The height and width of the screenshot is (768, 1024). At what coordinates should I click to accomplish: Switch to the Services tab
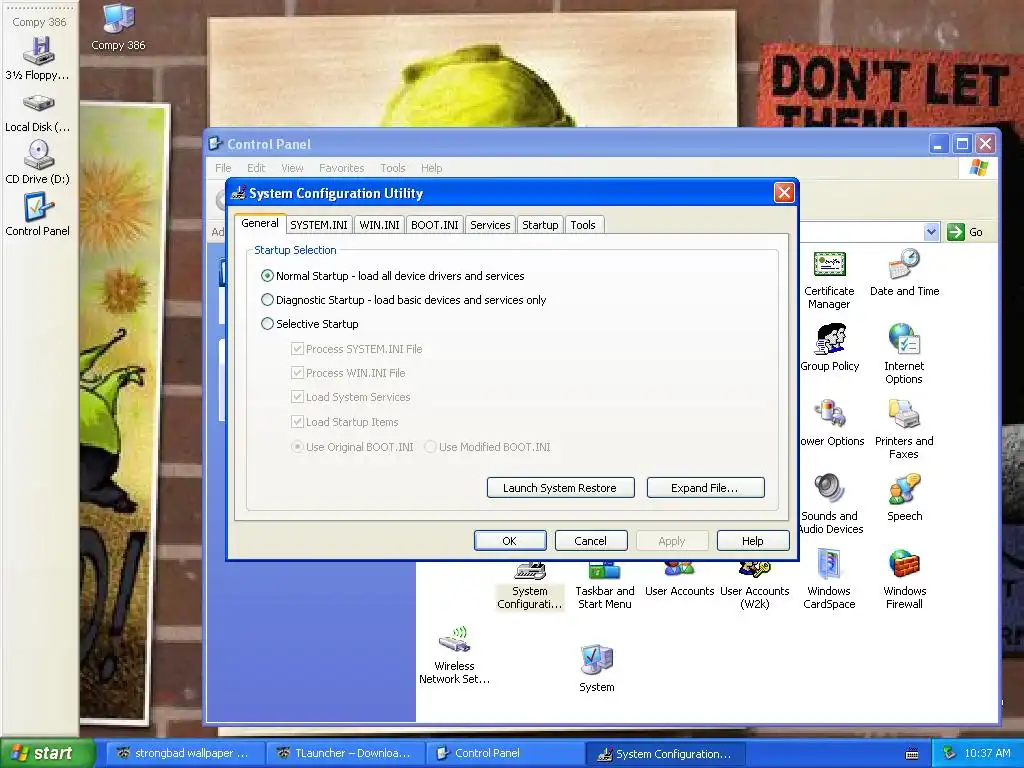490,225
